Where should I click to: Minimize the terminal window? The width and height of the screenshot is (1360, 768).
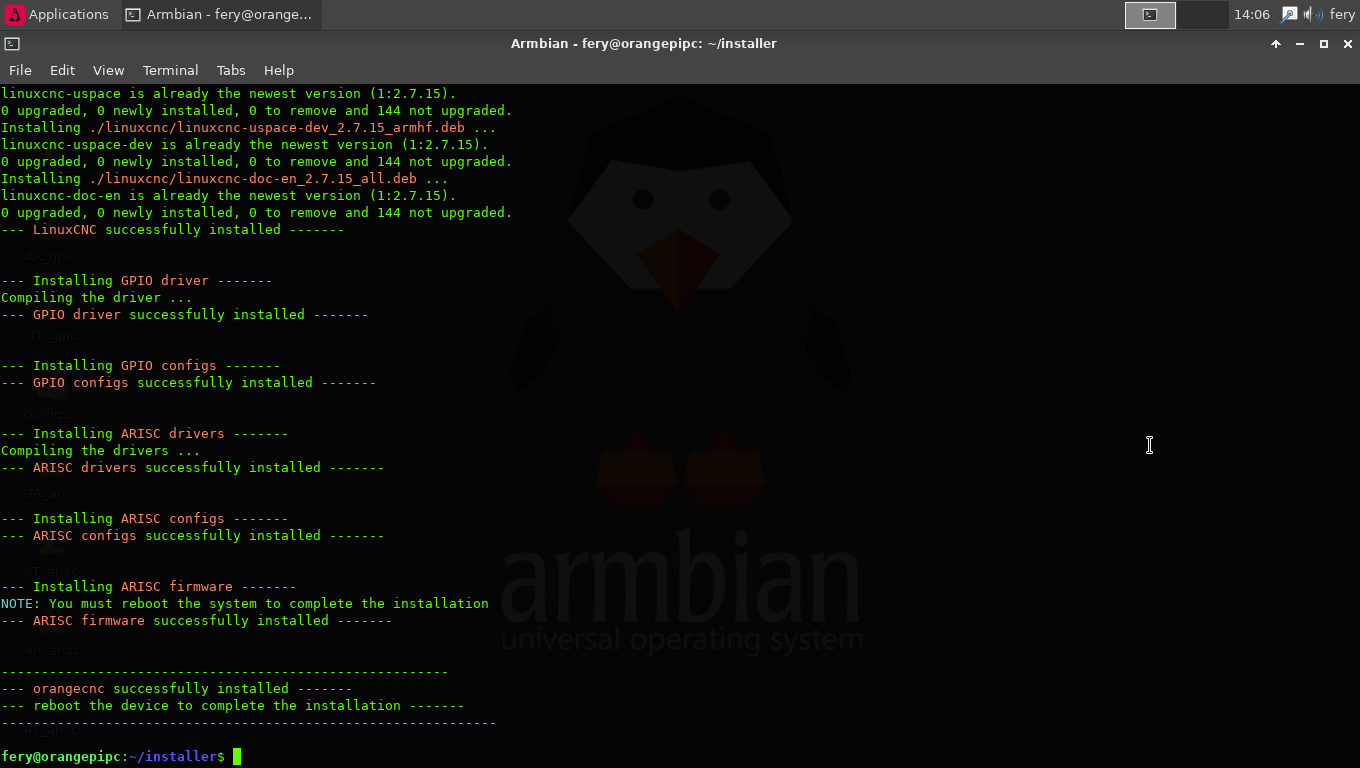1300,44
